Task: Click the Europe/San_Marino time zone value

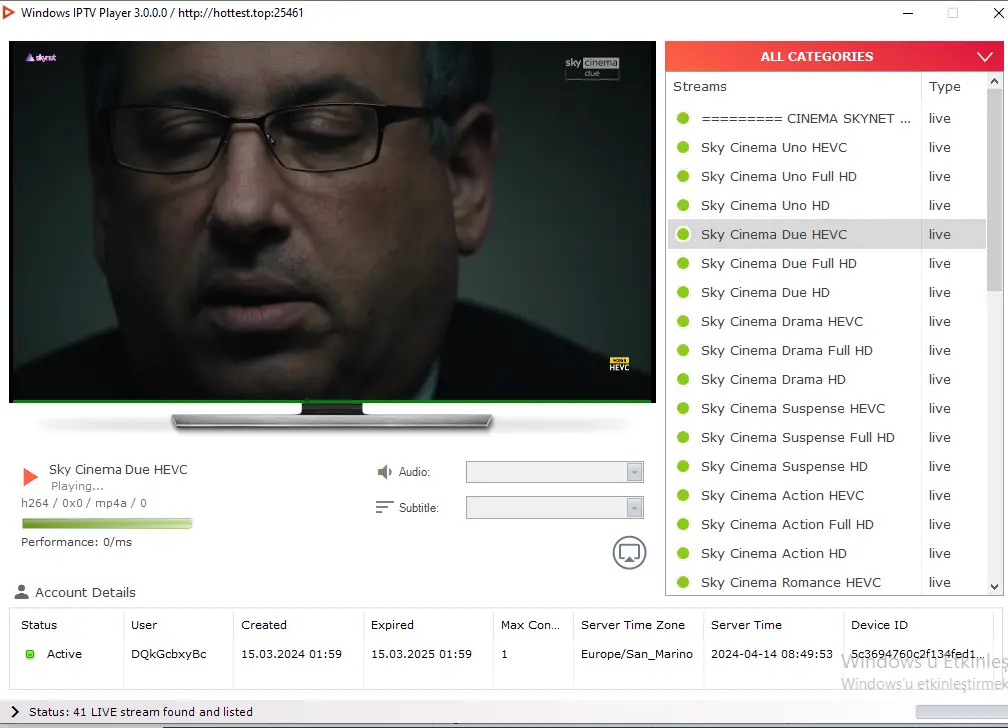Action: (x=637, y=654)
